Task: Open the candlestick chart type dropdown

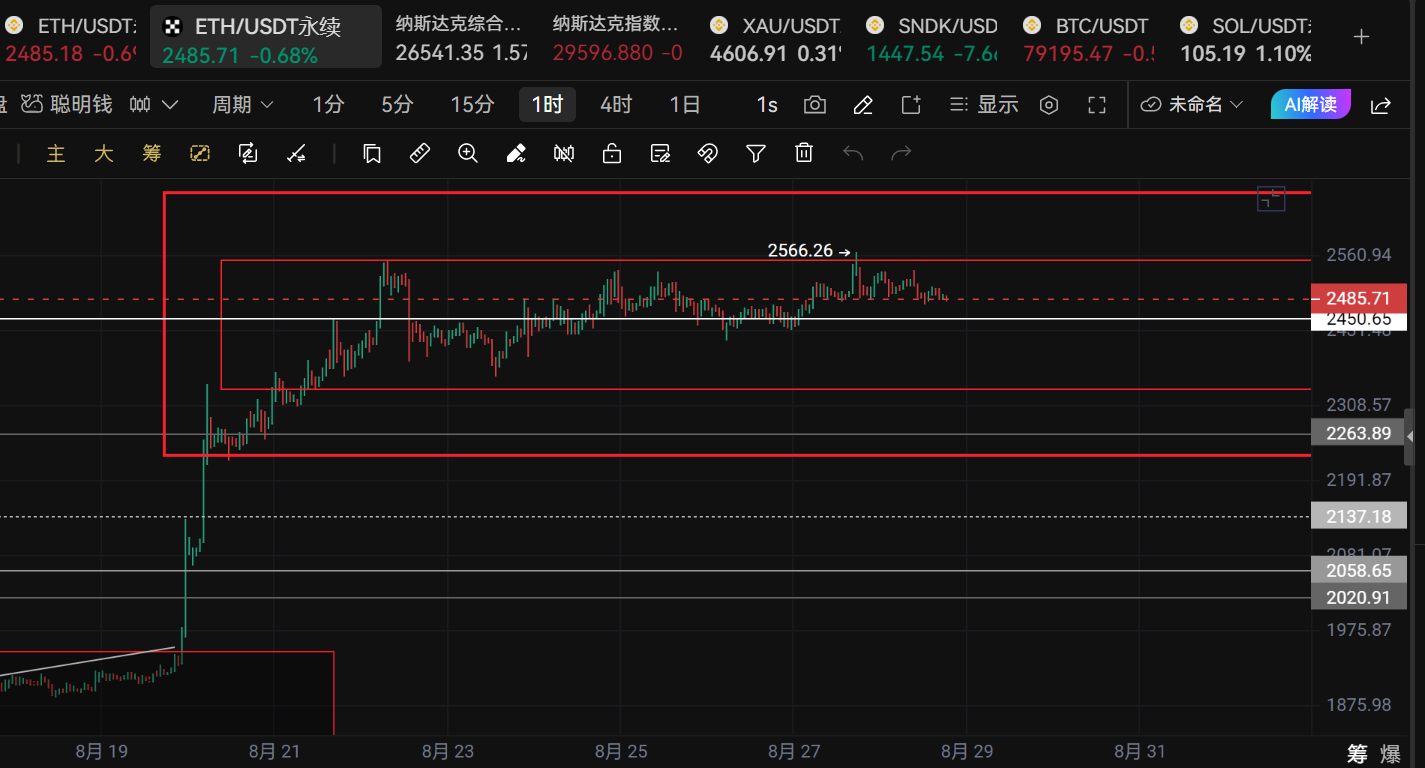Action: (x=154, y=104)
